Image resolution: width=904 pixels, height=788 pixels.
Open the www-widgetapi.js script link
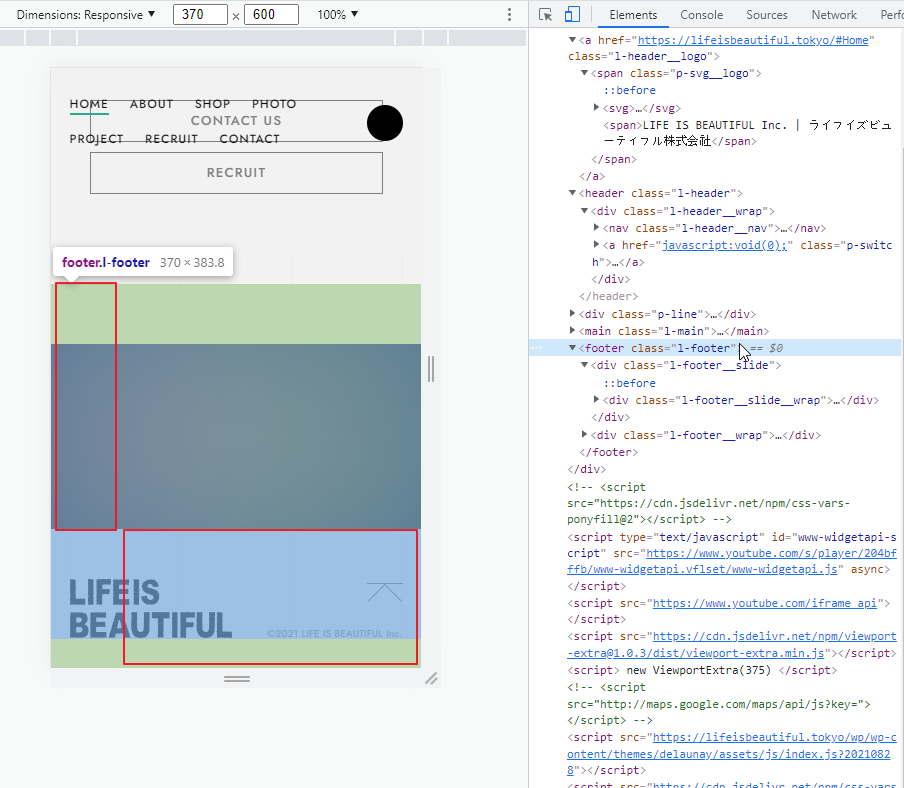click(732, 561)
